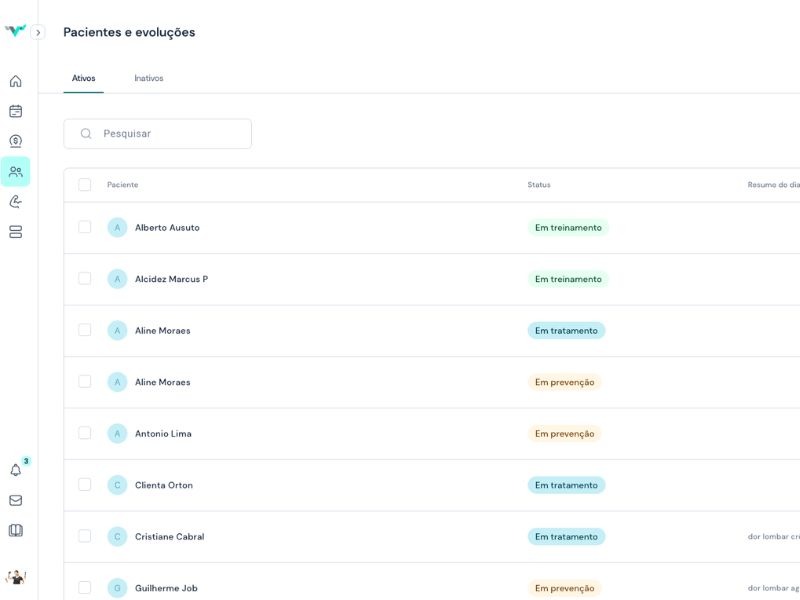This screenshot has width=800, height=600.
Task: Open the exercises section with the arm icon
Action: click(x=15, y=201)
